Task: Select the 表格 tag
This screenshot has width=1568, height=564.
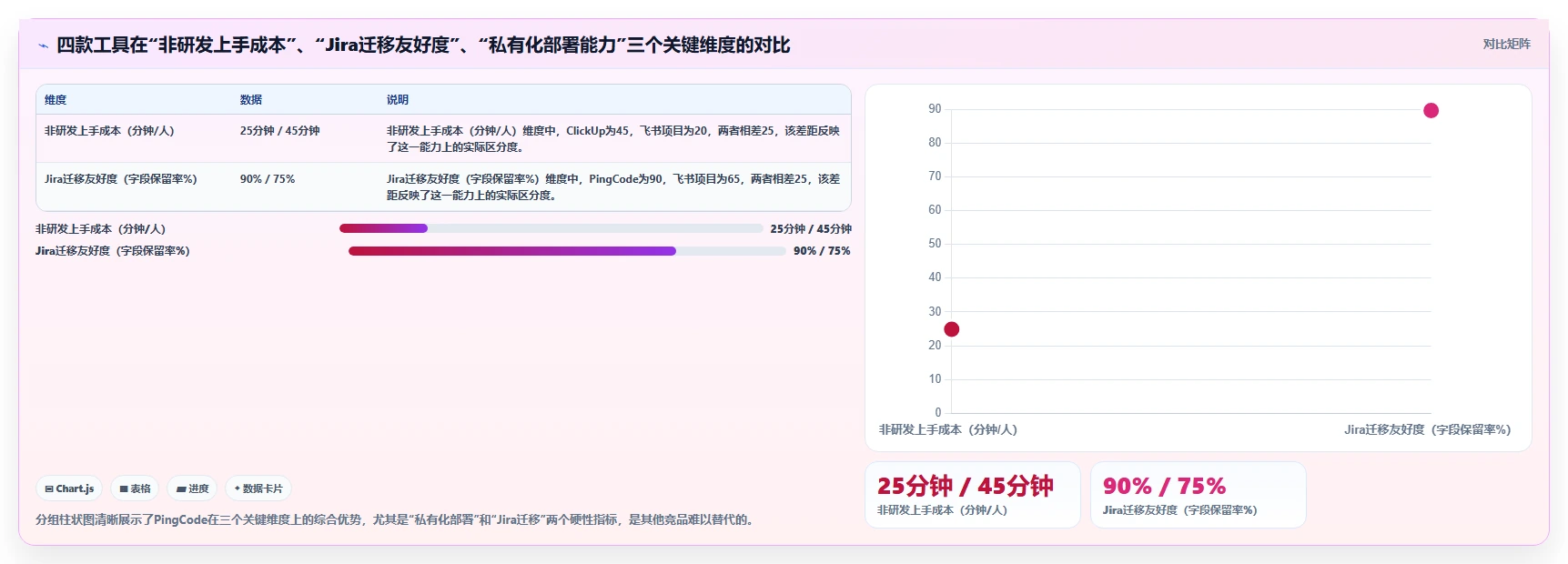Action: coord(135,488)
